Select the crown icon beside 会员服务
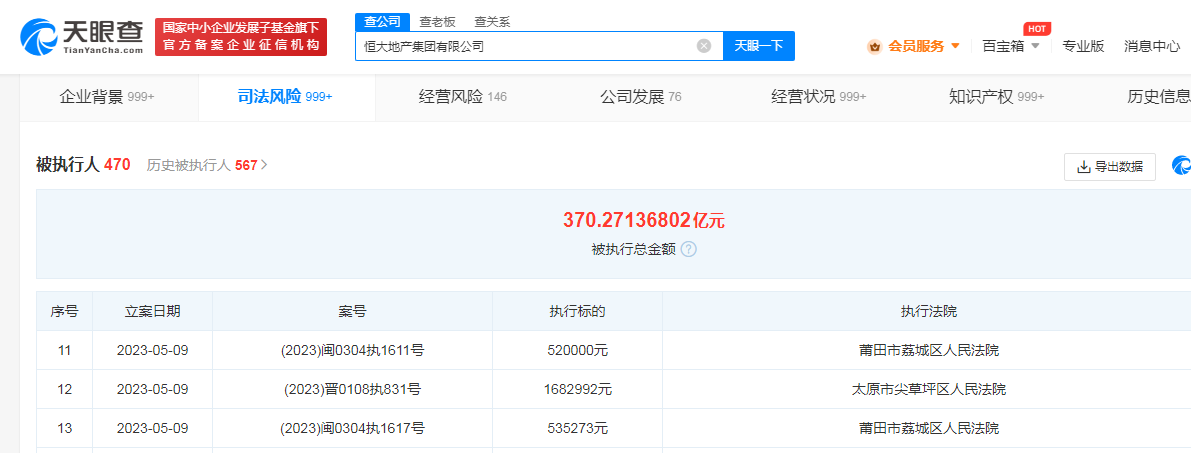Image resolution: width=1191 pixels, height=453 pixels. [x=874, y=46]
